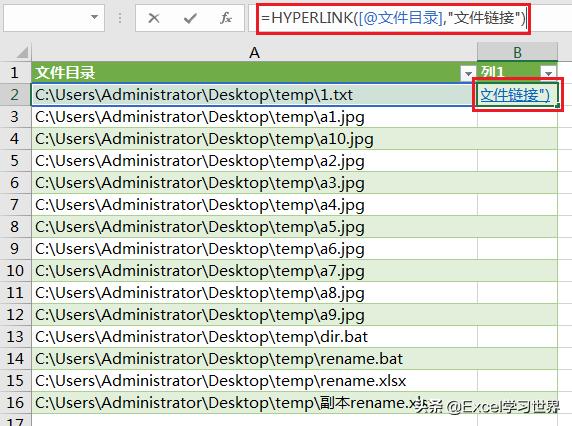Image resolution: width=572 pixels, height=426 pixels.
Task: Click the 文件链接 hyperlink in B2
Action: point(514,95)
